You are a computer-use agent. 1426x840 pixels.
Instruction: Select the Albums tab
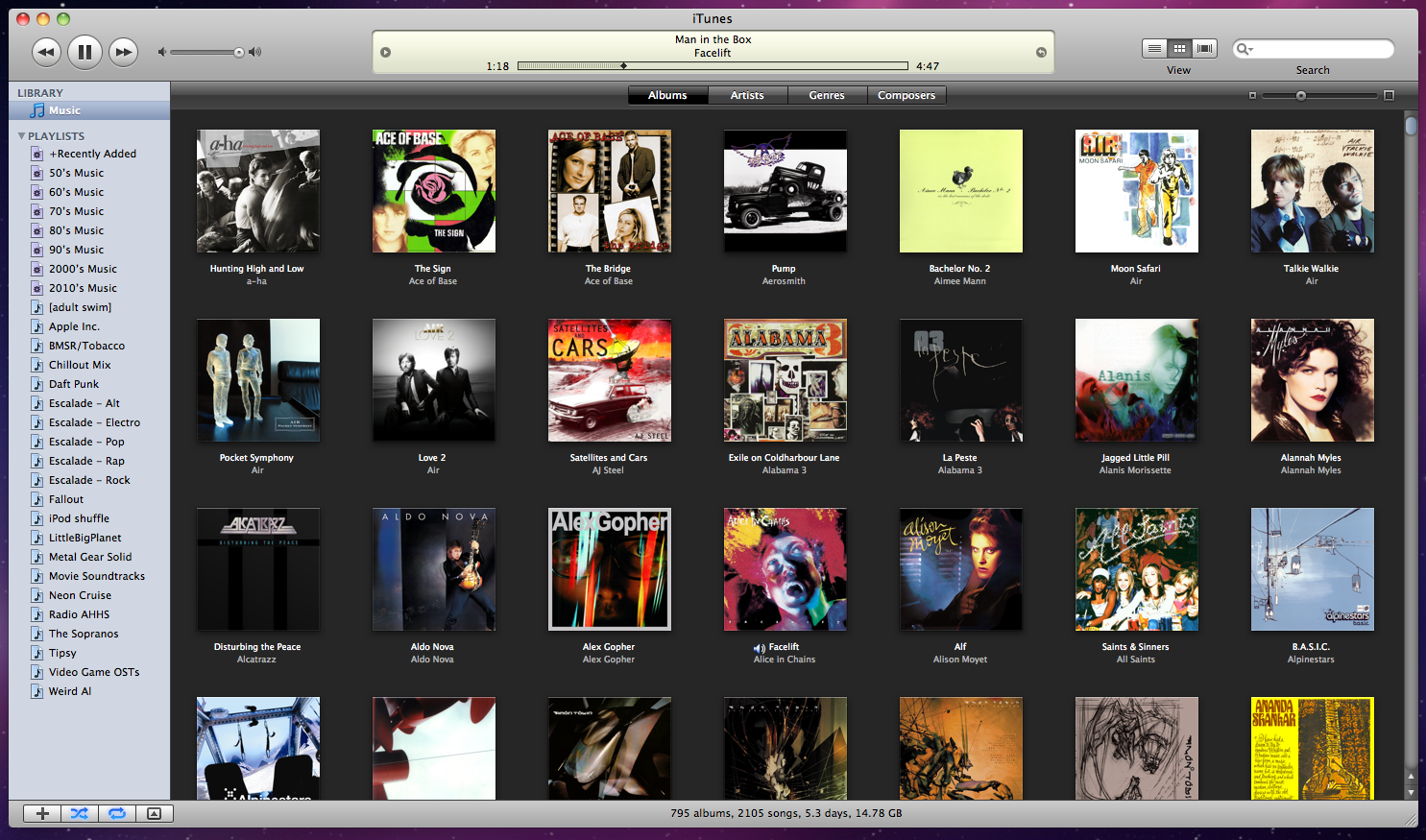click(667, 95)
